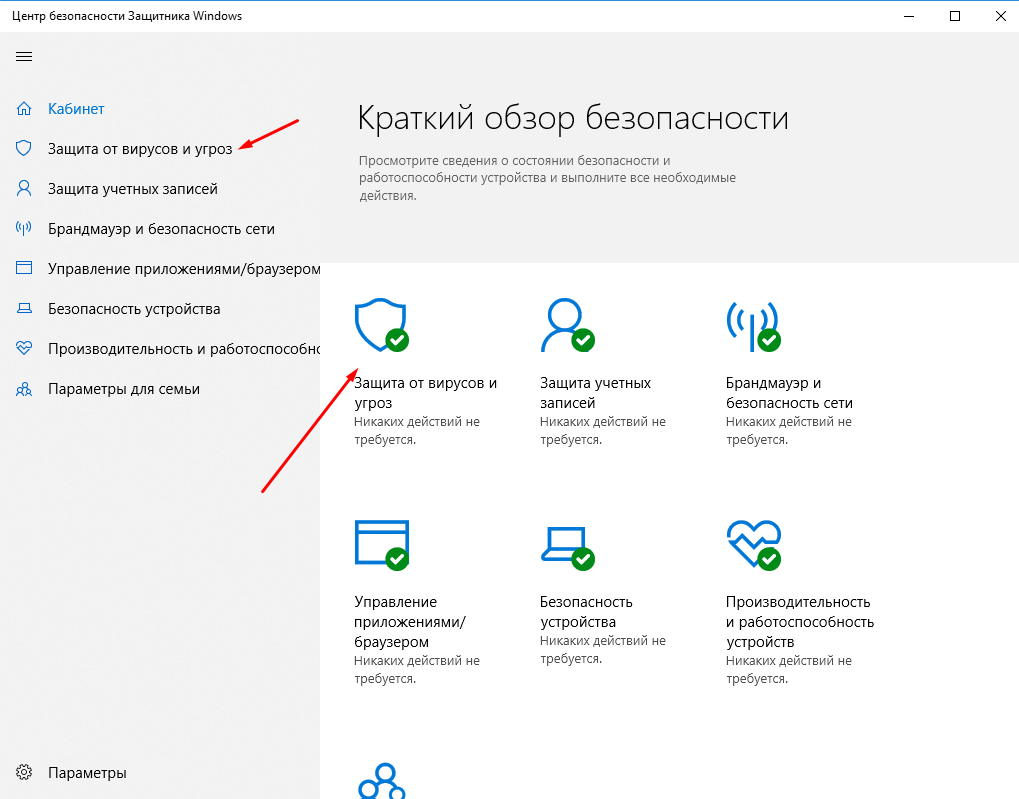Click the Управление приложениями/ браузером tile title
This screenshot has width=1019, height=799.
(410, 622)
